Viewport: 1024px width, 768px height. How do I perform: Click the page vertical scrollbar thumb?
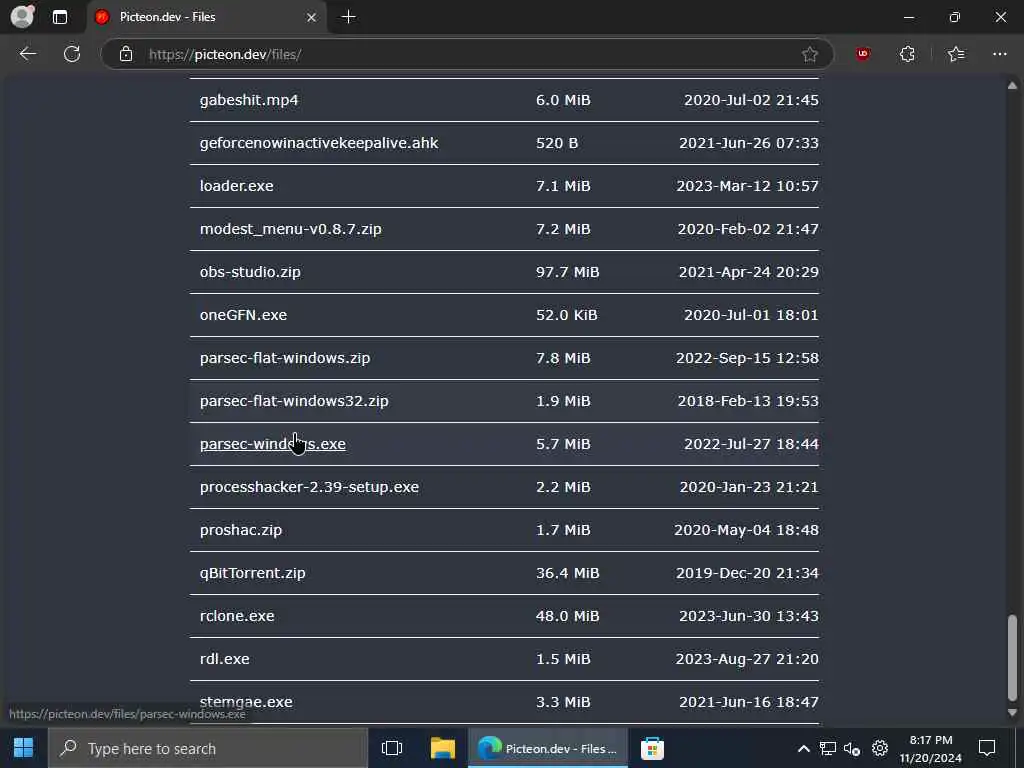1012,658
